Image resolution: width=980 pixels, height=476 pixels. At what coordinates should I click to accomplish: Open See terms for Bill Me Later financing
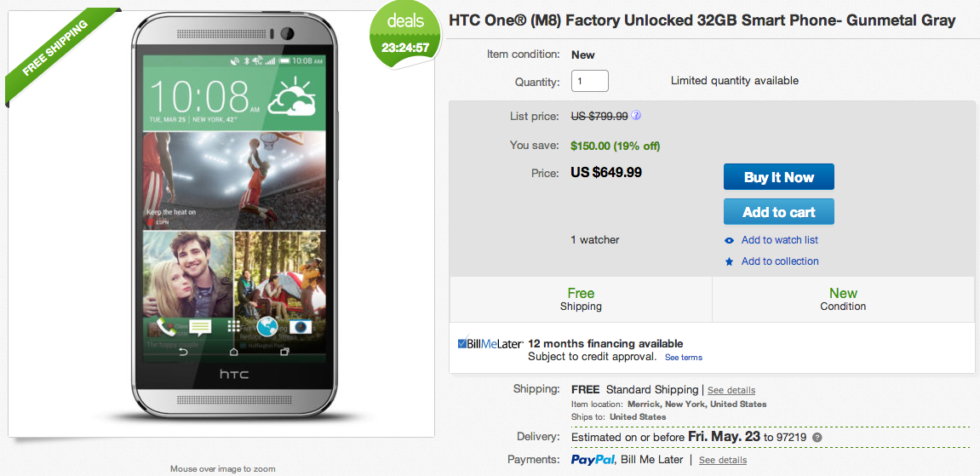(x=683, y=357)
